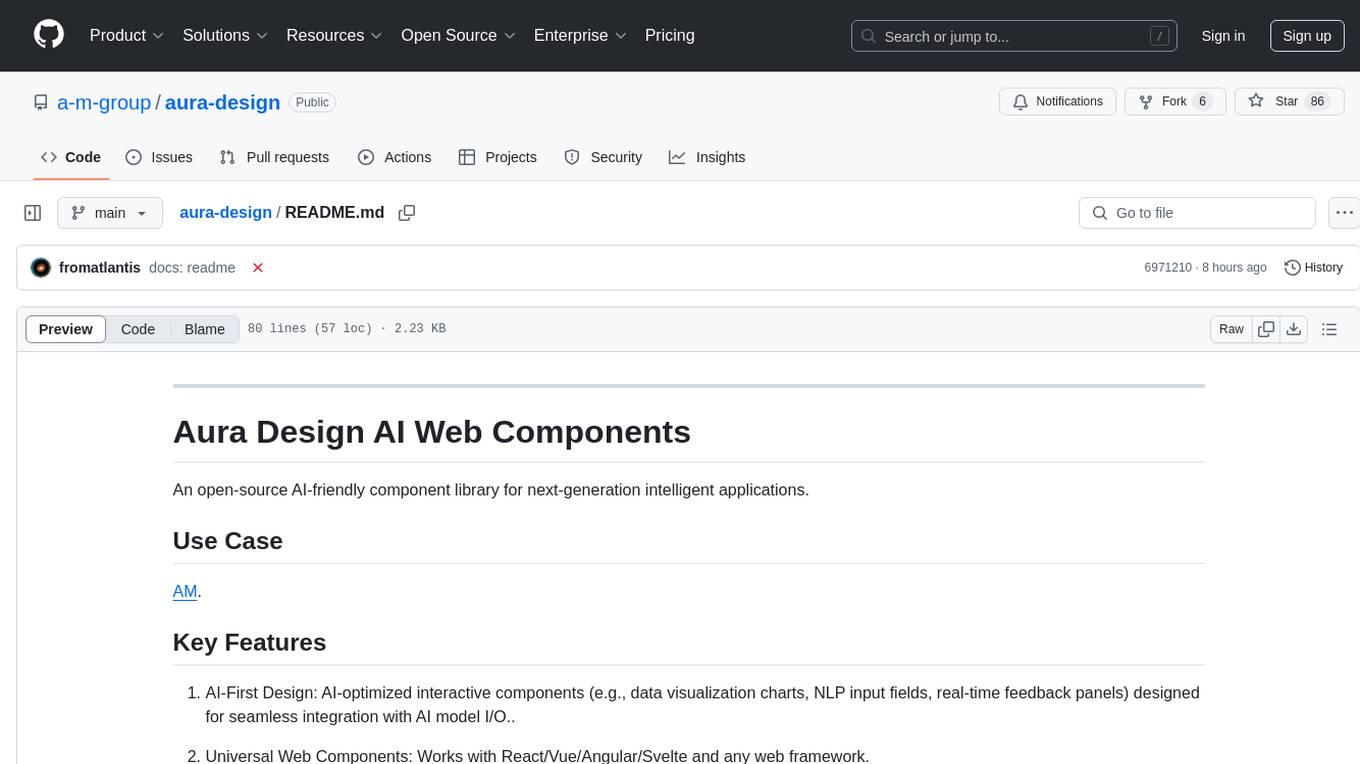1360x764 pixels.
Task: View the fork count 6
Action: 1202,102
